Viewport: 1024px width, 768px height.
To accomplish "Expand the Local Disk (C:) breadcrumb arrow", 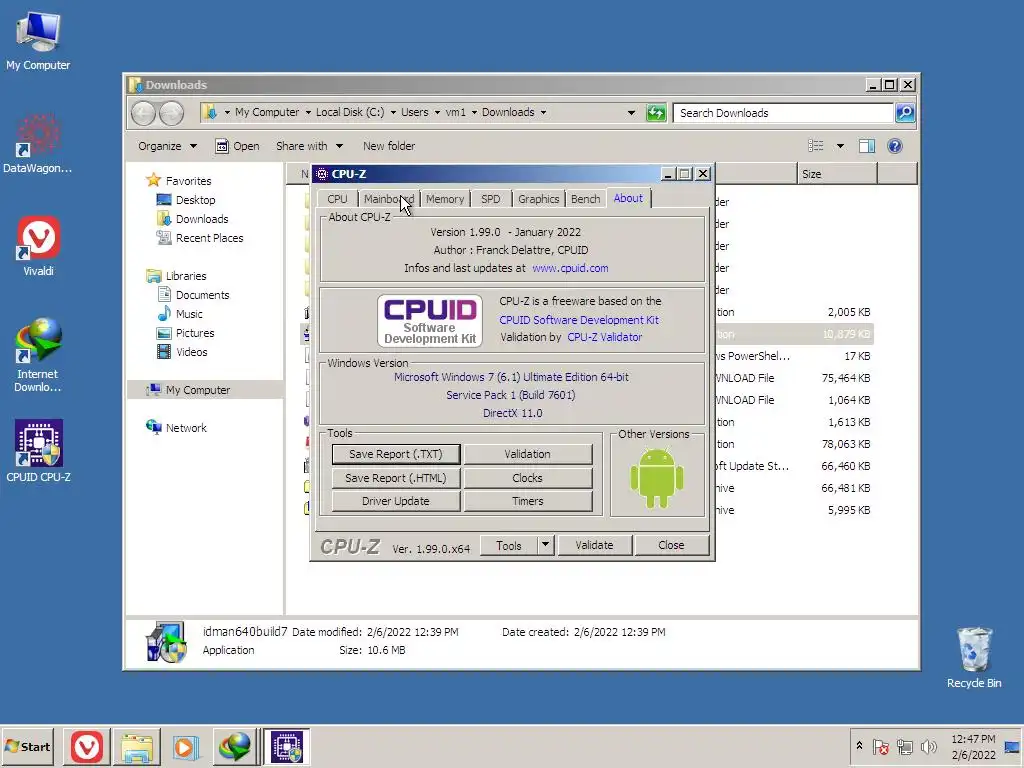I will click(393, 112).
